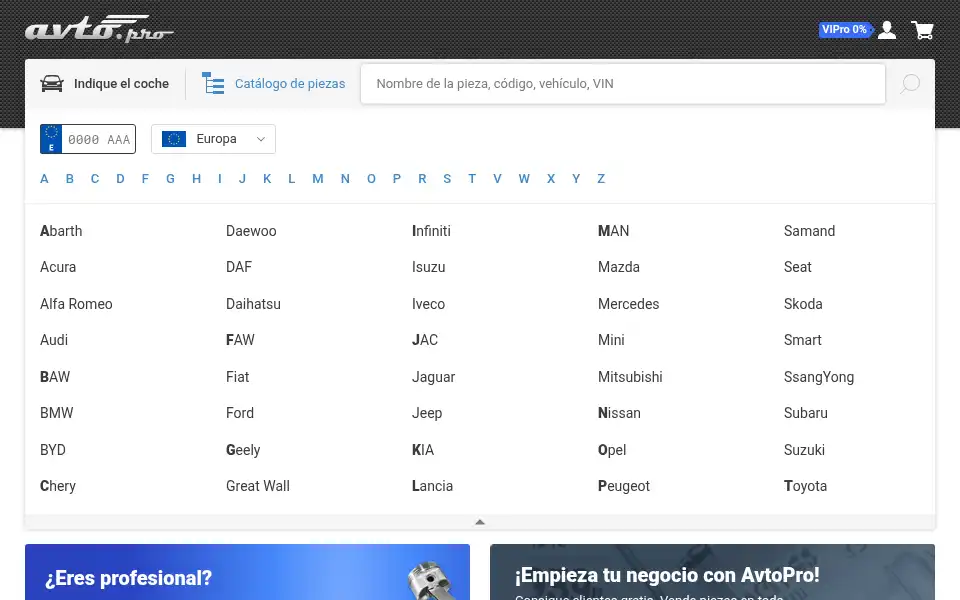Open the ¿Eres profesional? banner
The width and height of the screenshot is (960, 600).
pyautogui.click(x=247, y=572)
